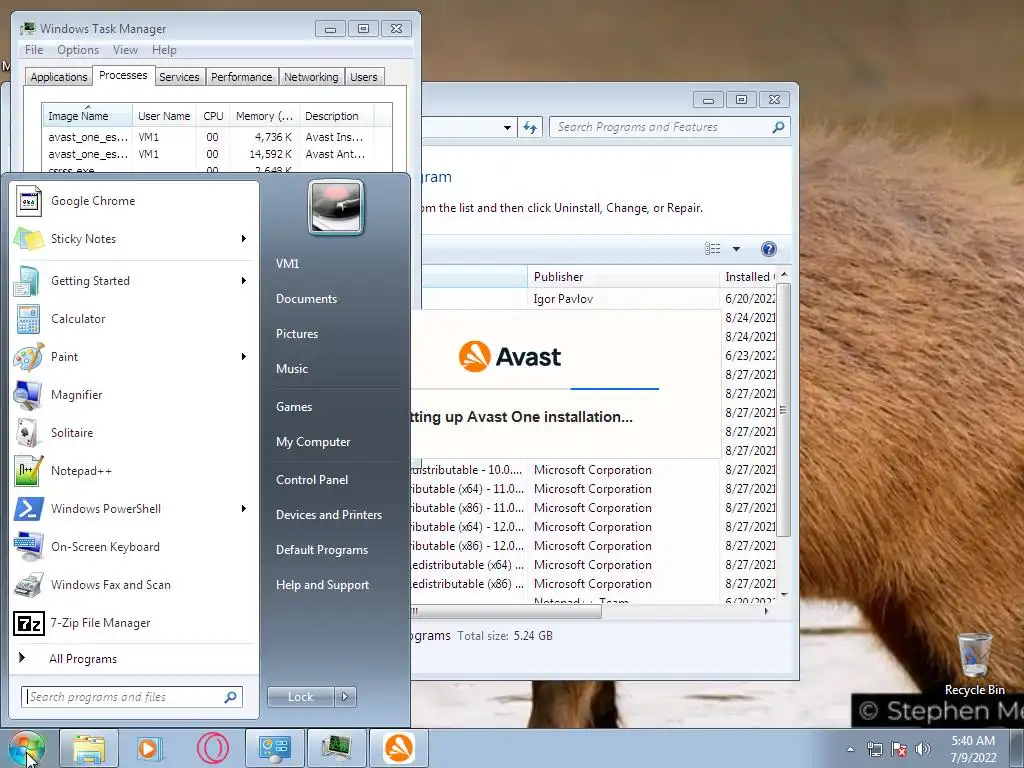Viewport: 1024px width, 768px height.
Task: Open Default Programs link
Action: (322, 550)
